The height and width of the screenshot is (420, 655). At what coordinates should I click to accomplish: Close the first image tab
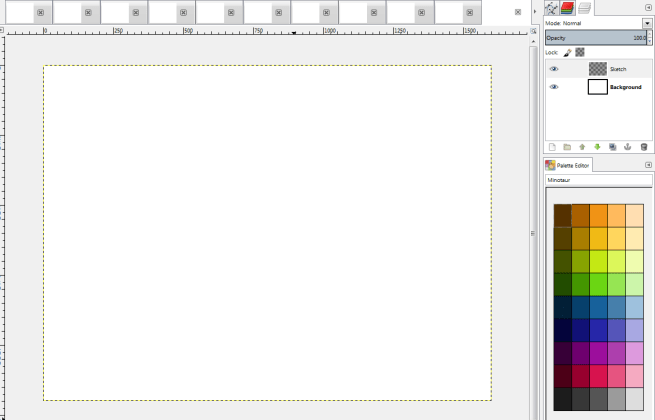[39, 12]
